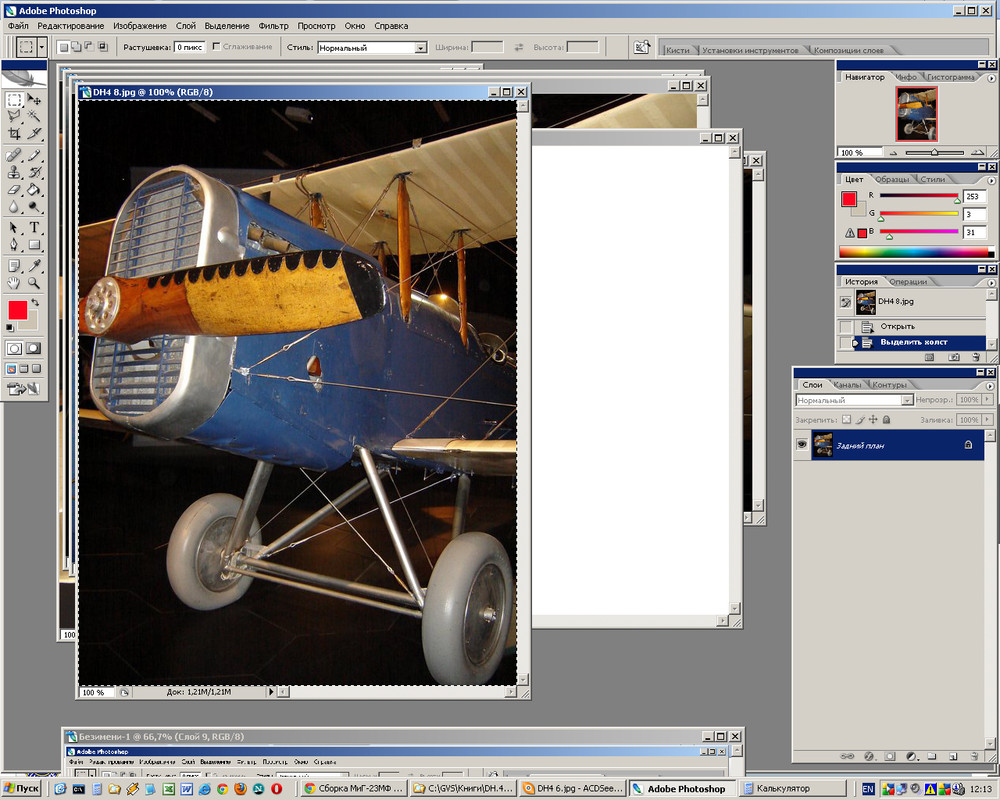Expand the Заливка fill arrow
This screenshot has width=1000, height=800.
[x=987, y=420]
